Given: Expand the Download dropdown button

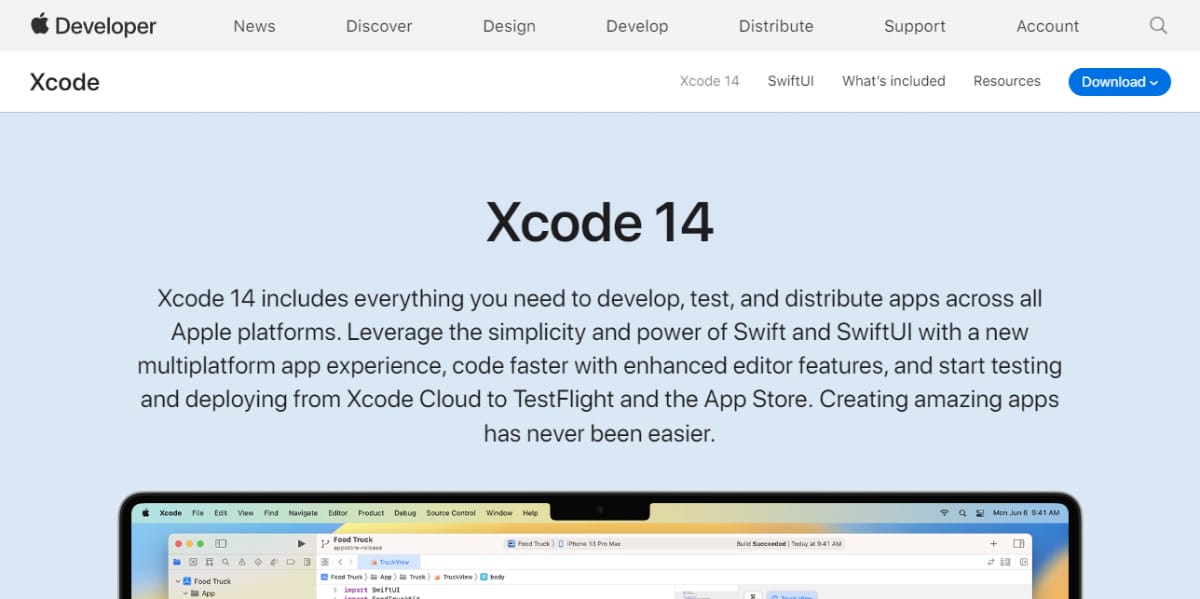Looking at the screenshot, I should [x=1119, y=82].
